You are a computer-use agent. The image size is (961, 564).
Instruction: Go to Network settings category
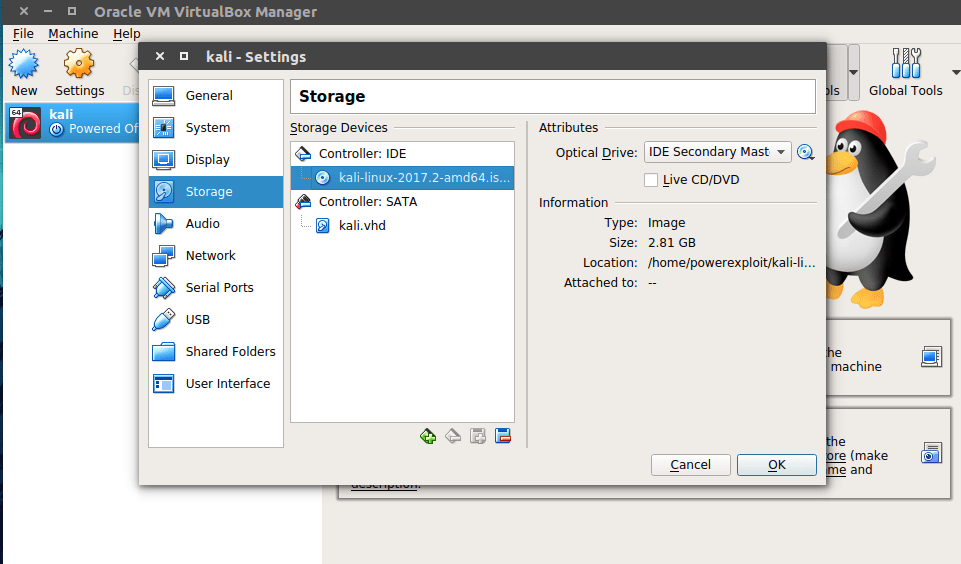[x=216, y=256]
